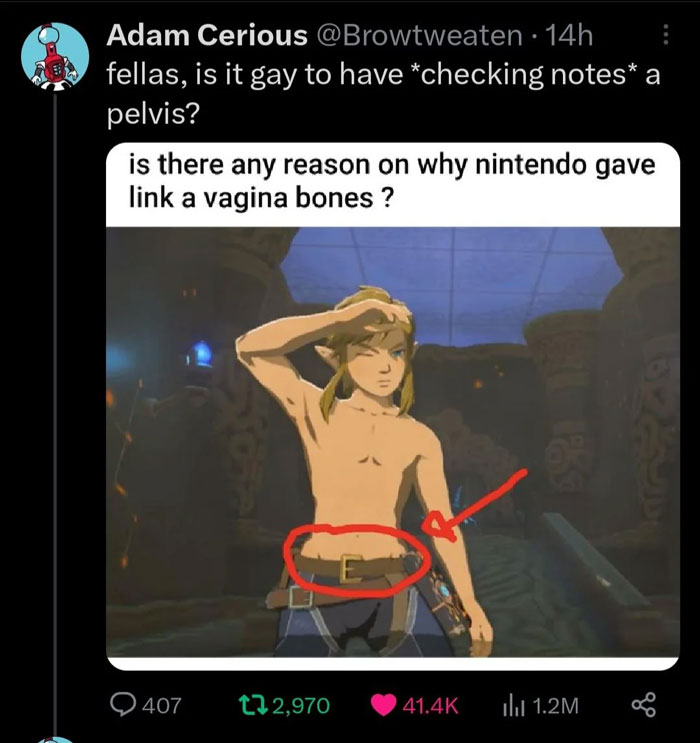This screenshot has height=743, width=700.
Task: Tap the share icon on the post
Action: click(644, 705)
